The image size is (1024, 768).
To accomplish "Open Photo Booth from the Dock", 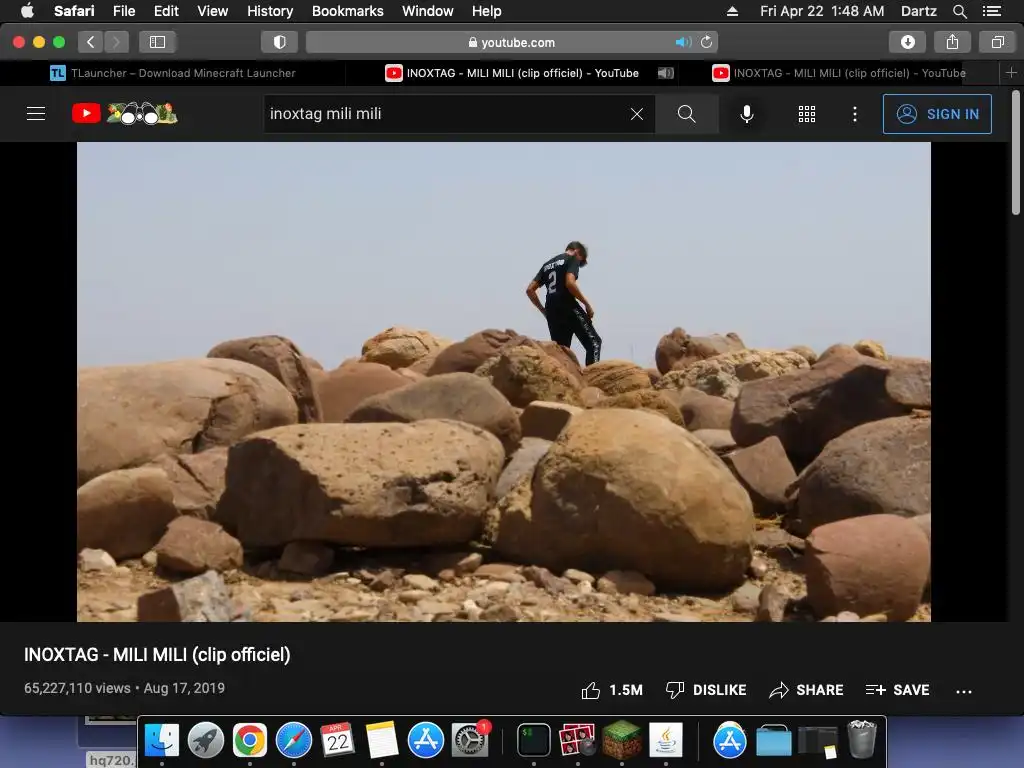I will point(577,740).
